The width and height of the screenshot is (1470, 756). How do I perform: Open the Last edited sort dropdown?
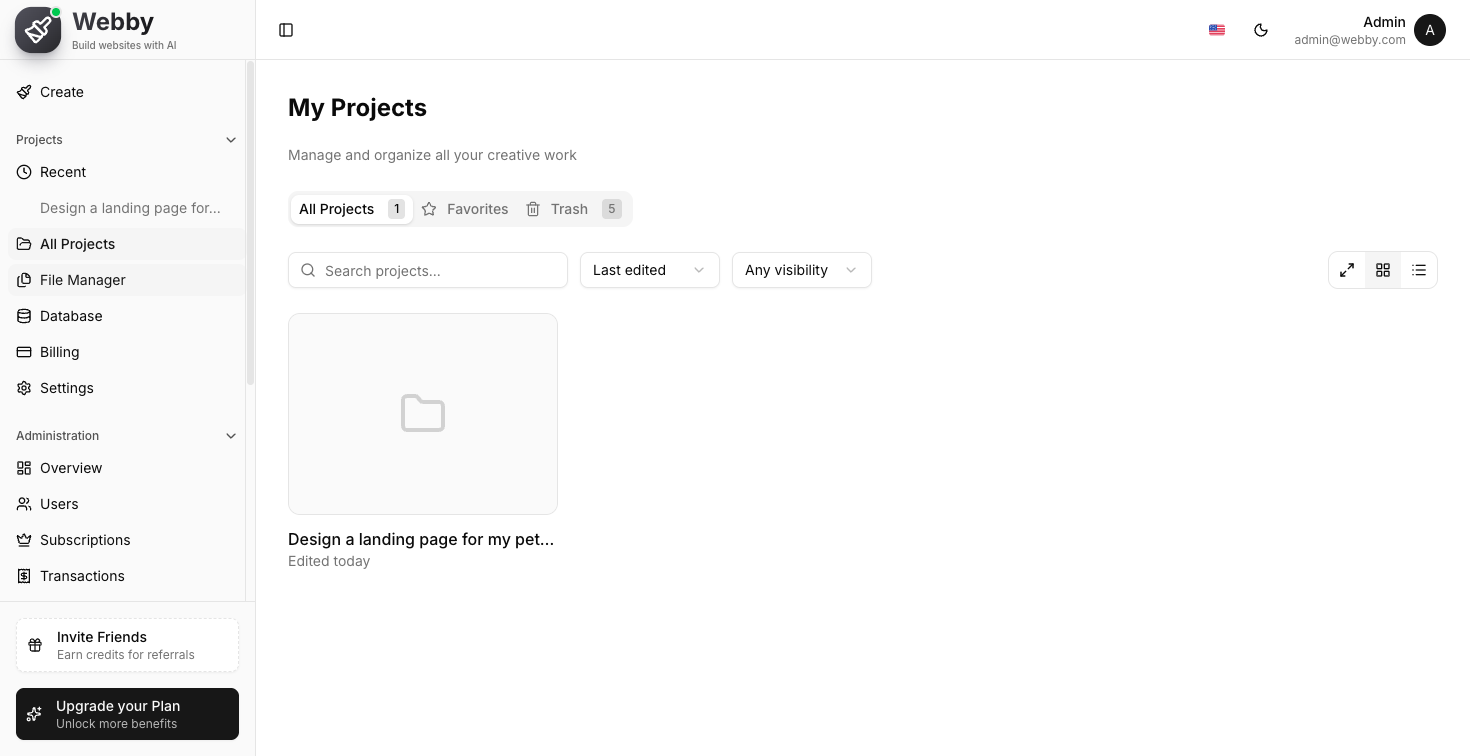click(x=650, y=270)
